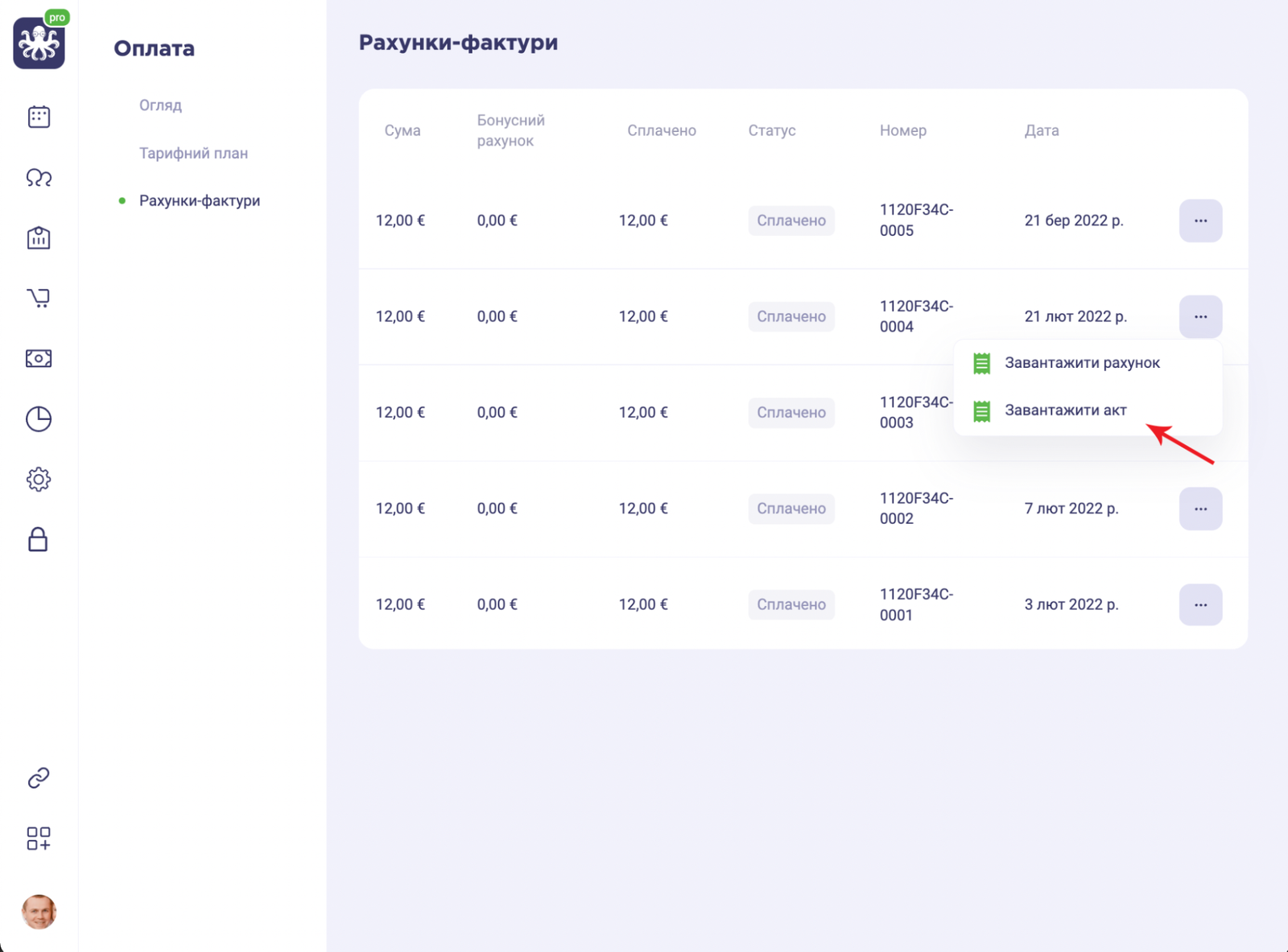
Task: Expand the options menu for invoice 1120F34C-0005
Action: [1200, 220]
